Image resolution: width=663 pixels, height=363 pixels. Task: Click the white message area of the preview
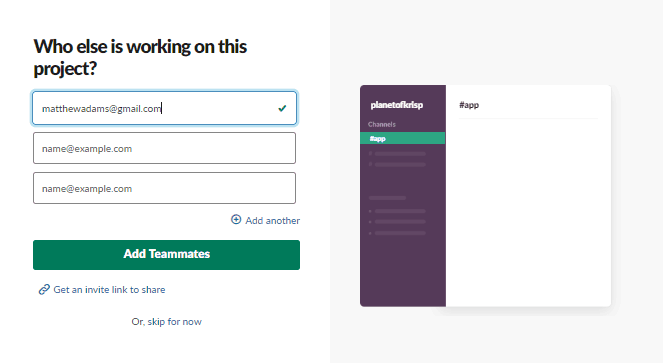coord(528,212)
